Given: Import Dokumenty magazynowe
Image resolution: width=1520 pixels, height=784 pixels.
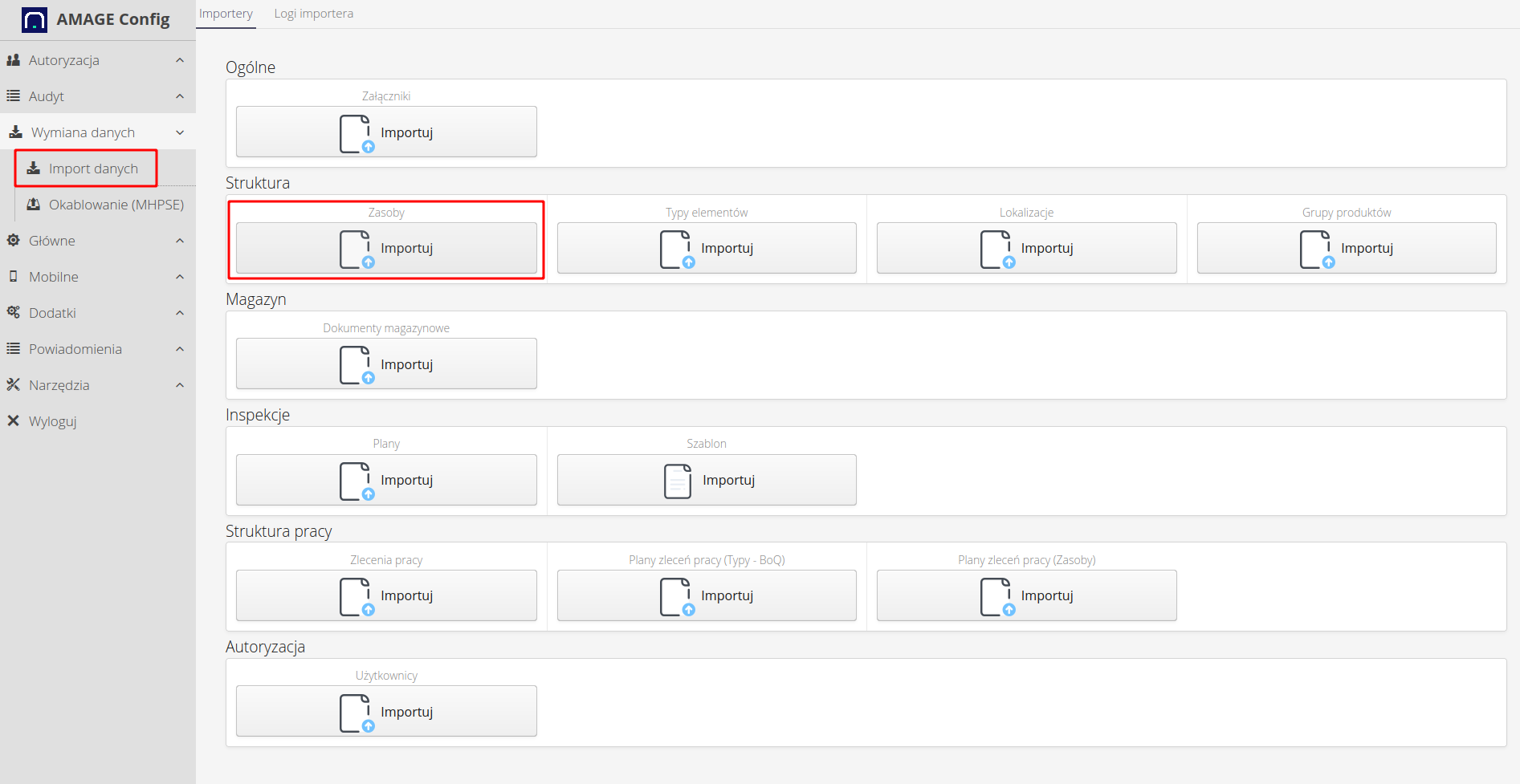Looking at the screenshot, I should tap(386, 364).
